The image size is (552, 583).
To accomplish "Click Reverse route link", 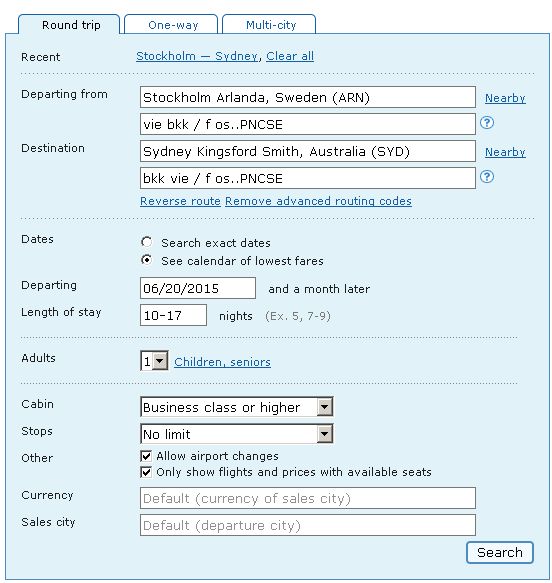I will [180, 201].
